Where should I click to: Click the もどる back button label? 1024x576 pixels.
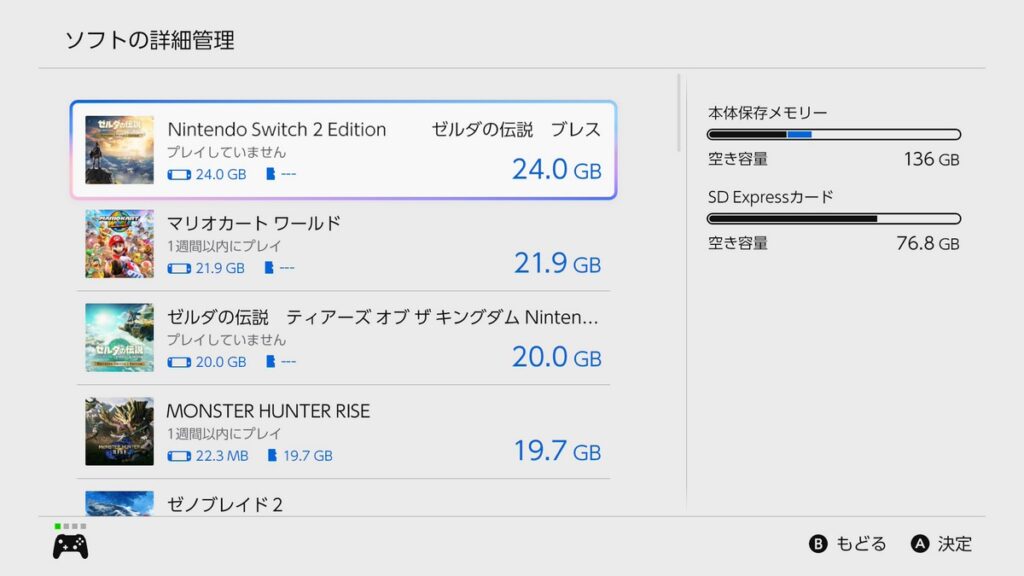click(861, 544)
